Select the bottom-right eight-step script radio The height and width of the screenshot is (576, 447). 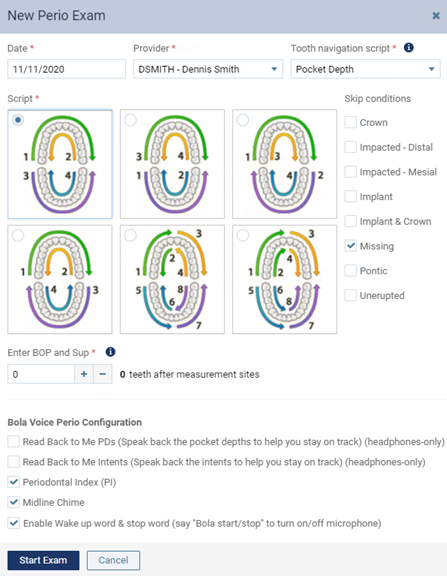[x=243, y=235]
